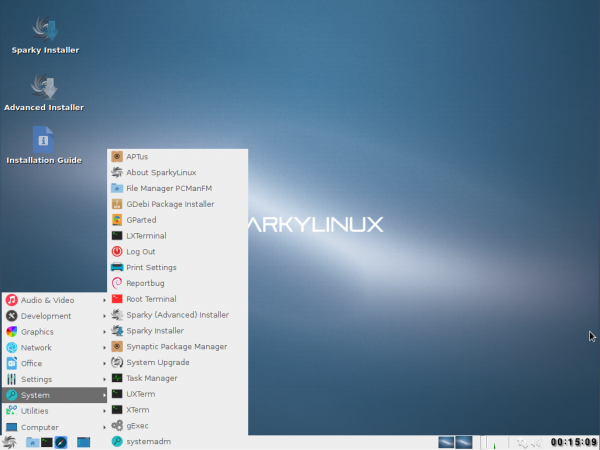Launch APTus from the System menu
This screenshot has height=450, width=600.
point(178,157)
